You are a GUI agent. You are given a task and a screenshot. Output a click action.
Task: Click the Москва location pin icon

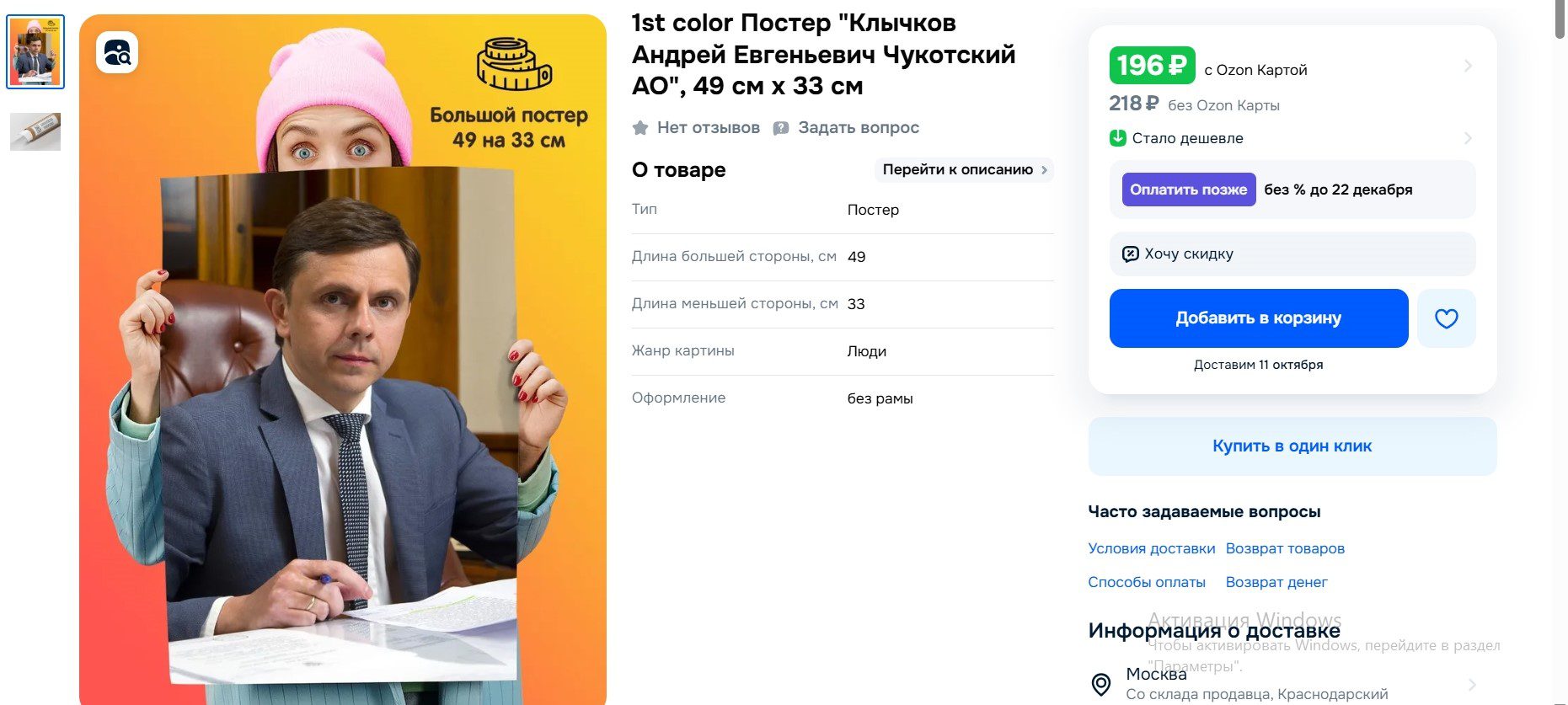pyautogui.click(x=1100, y=684)
